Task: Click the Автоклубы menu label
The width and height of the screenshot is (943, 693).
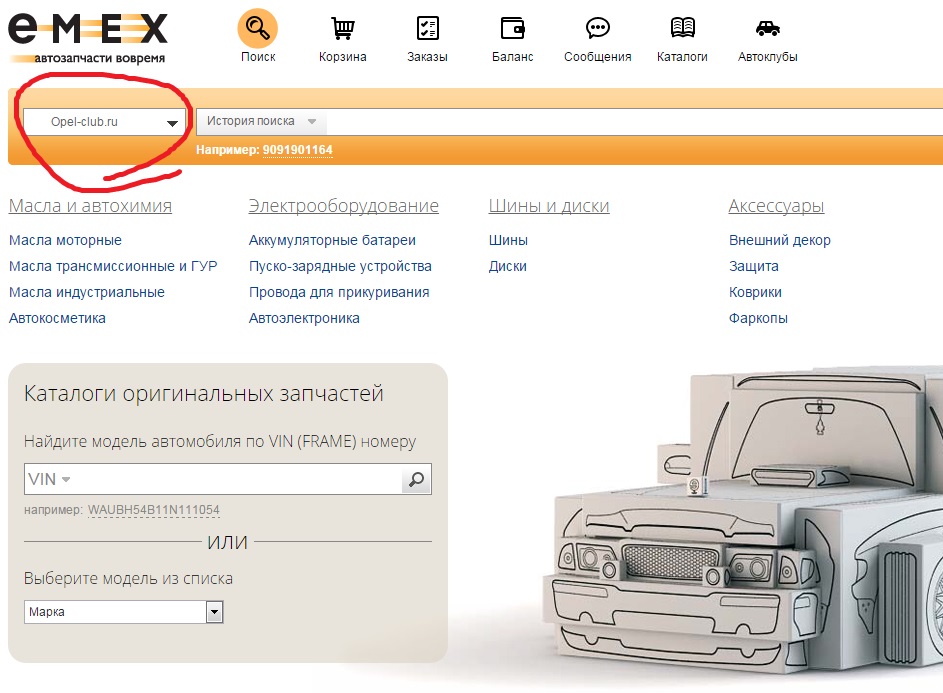Action: tap(767, 57)
